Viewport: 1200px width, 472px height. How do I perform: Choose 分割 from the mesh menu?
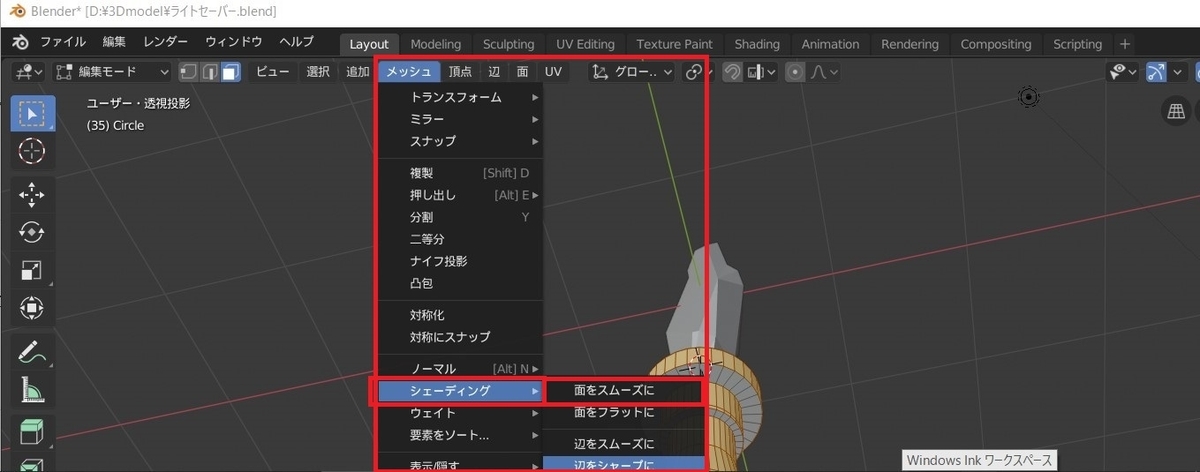coord(460,217)
